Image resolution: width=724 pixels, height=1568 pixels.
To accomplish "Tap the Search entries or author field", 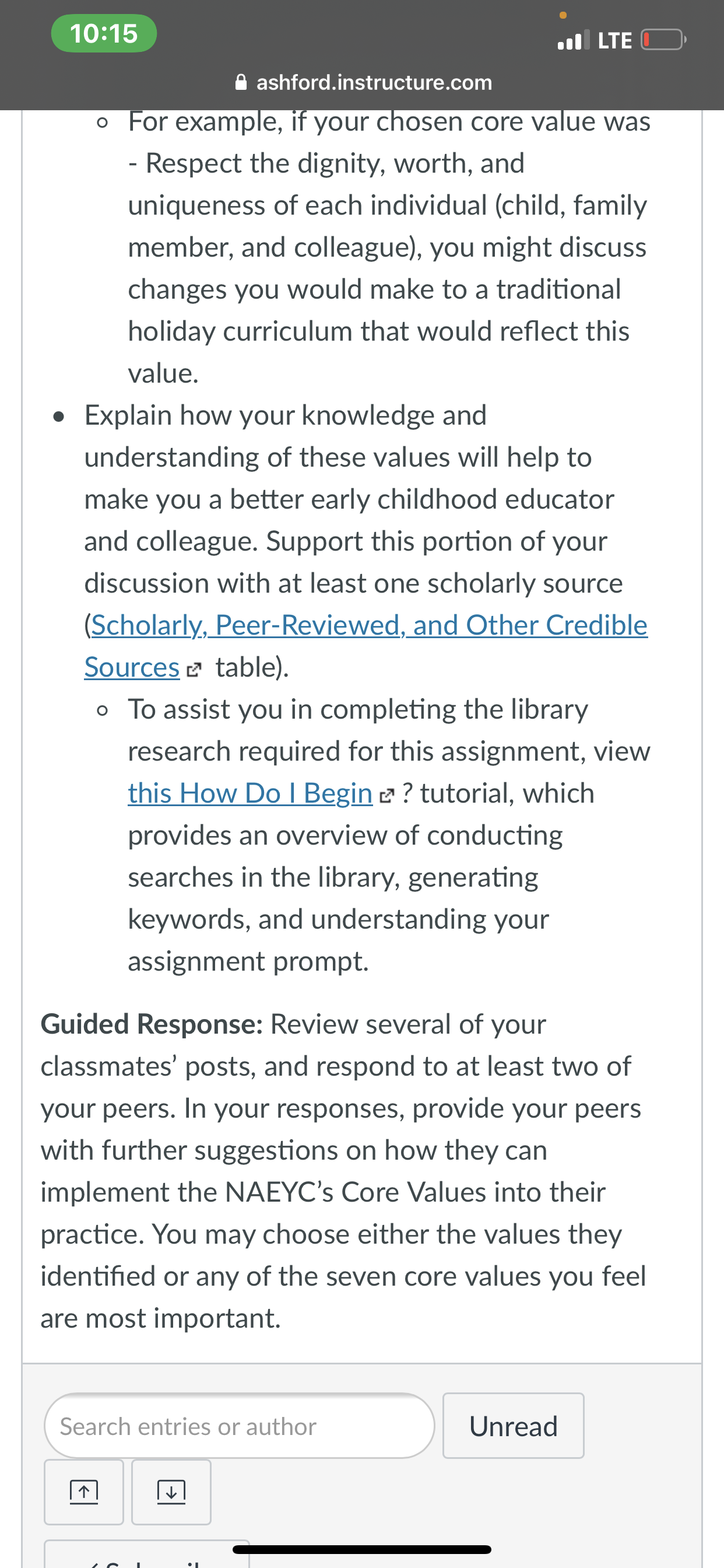I will click(239, 1426).
